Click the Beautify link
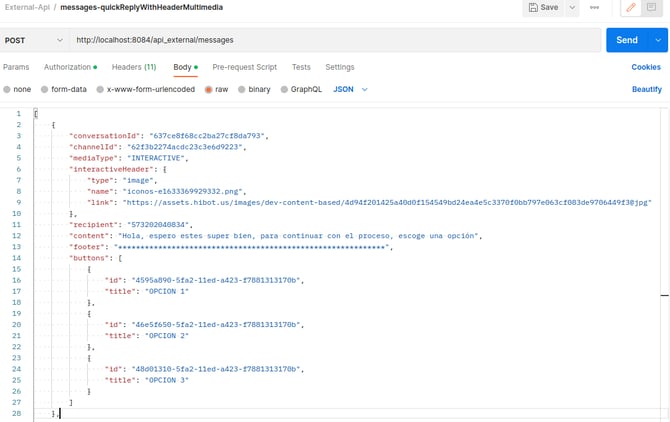670x422 pixels. point(646,89)
